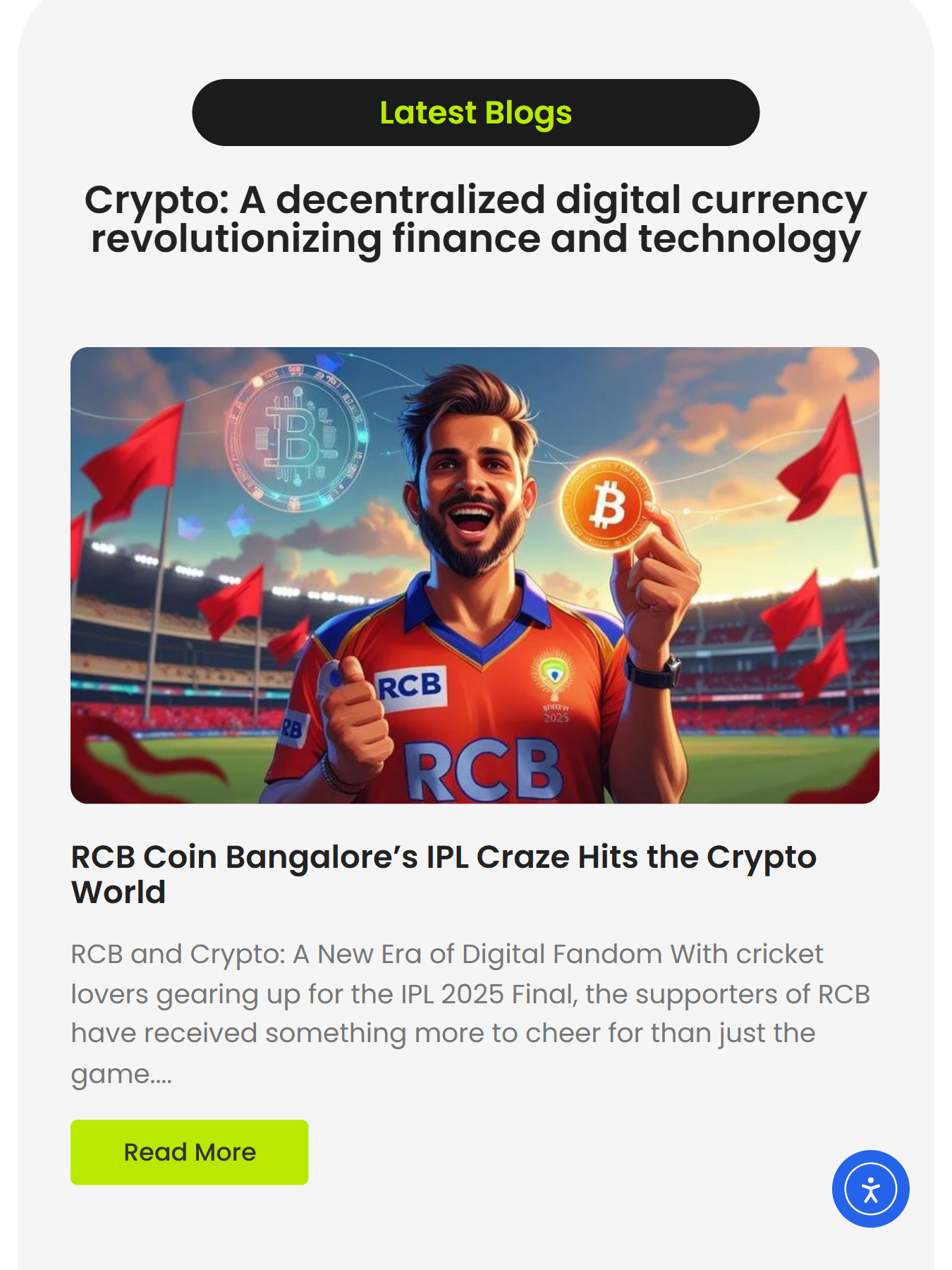
Task: Click the 2025 crest on the jersey
Action: (555, 688)
